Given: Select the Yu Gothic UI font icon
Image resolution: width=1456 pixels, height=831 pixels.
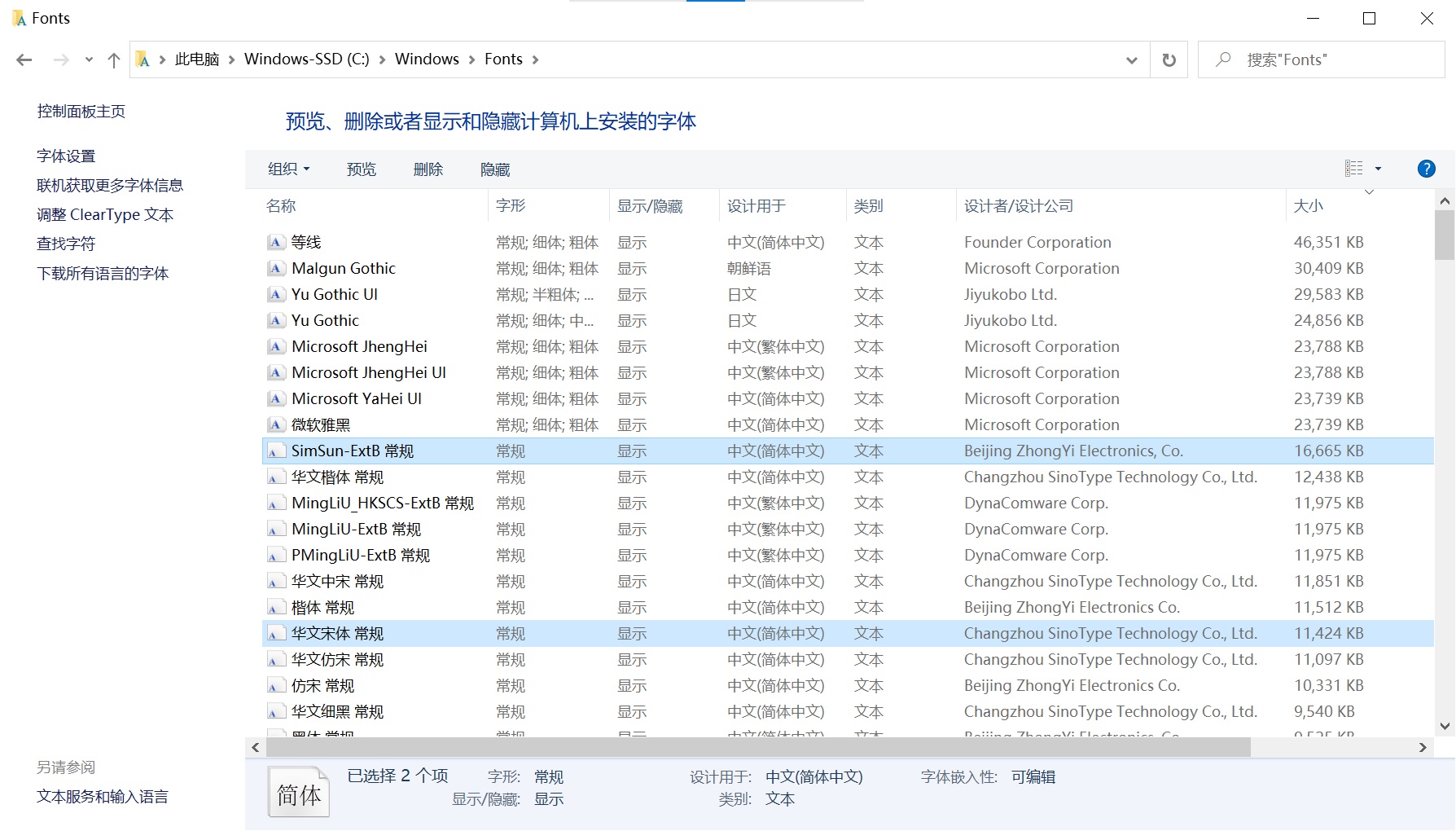Looking at the screenshot, I should pos(276,294).
